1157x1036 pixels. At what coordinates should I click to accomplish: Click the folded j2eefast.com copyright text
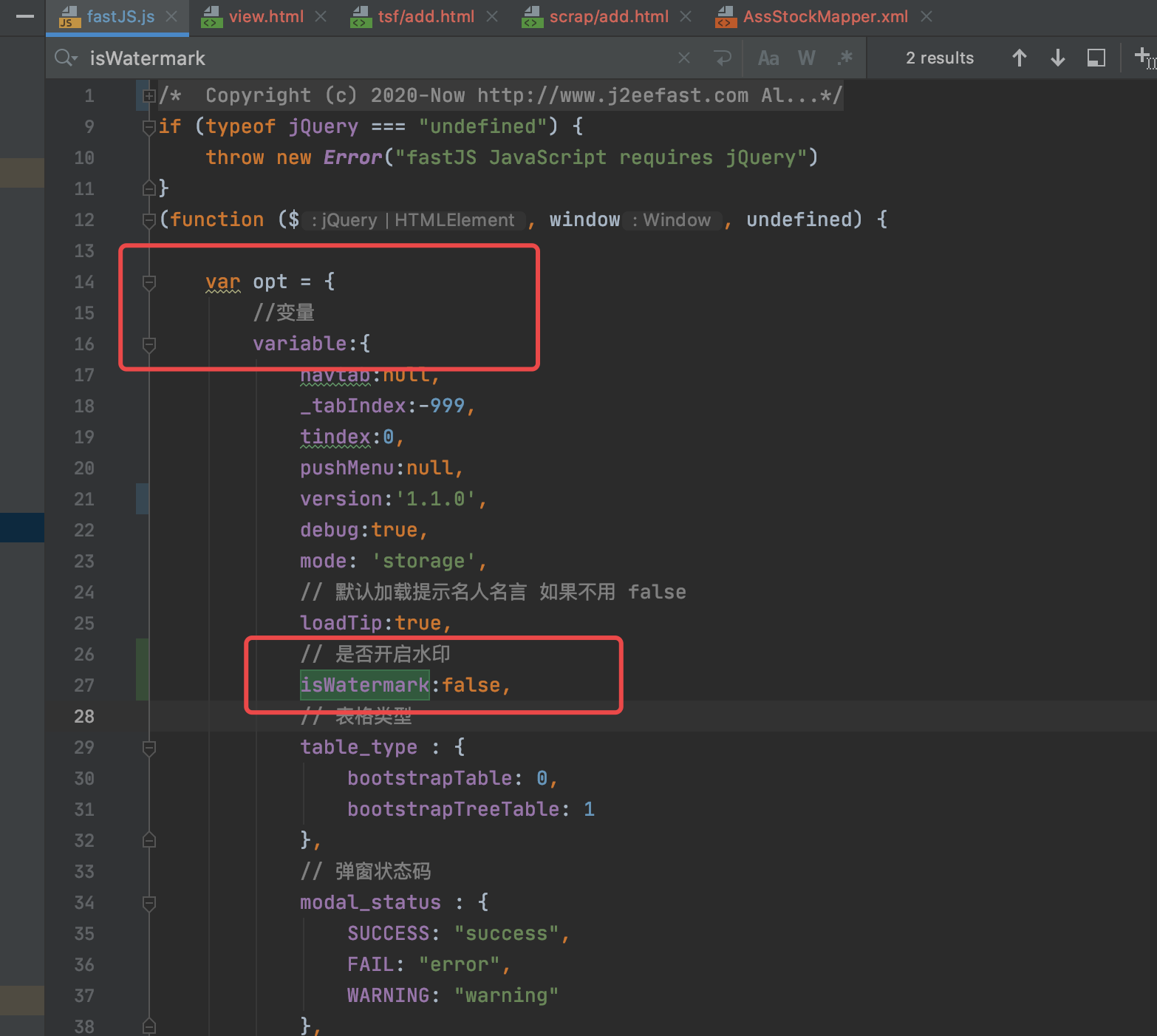tap(501, 95)
